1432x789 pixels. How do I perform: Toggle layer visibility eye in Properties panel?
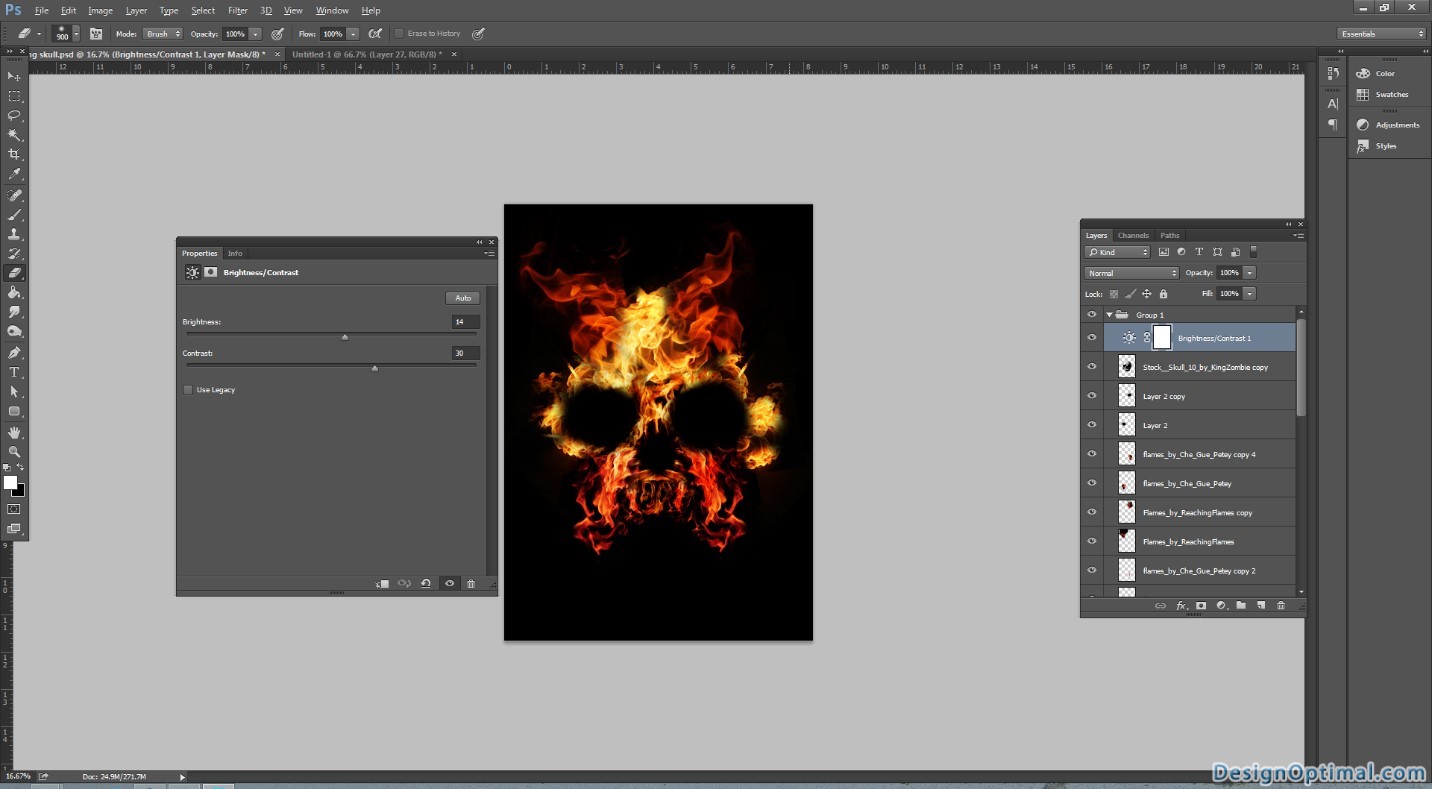pyautogui.click(x=449, y=583)
